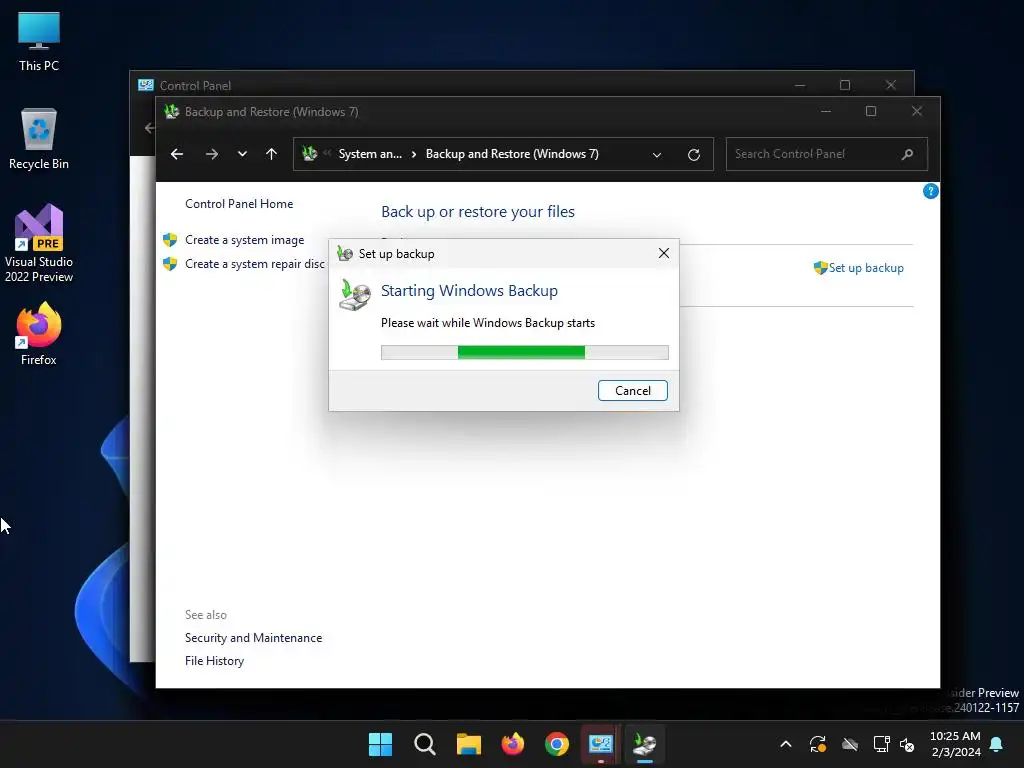Open the Windows Start menu
1024x768 pixels.
point(380,744)
